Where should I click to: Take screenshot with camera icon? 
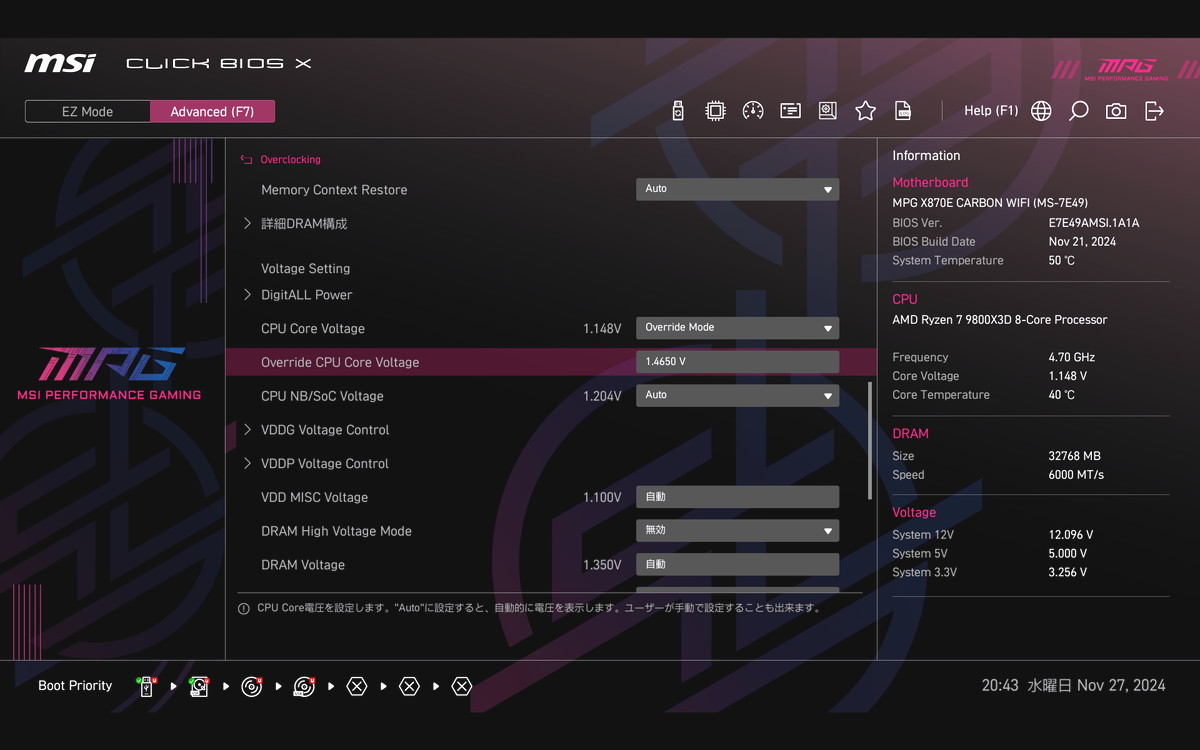1116,111
